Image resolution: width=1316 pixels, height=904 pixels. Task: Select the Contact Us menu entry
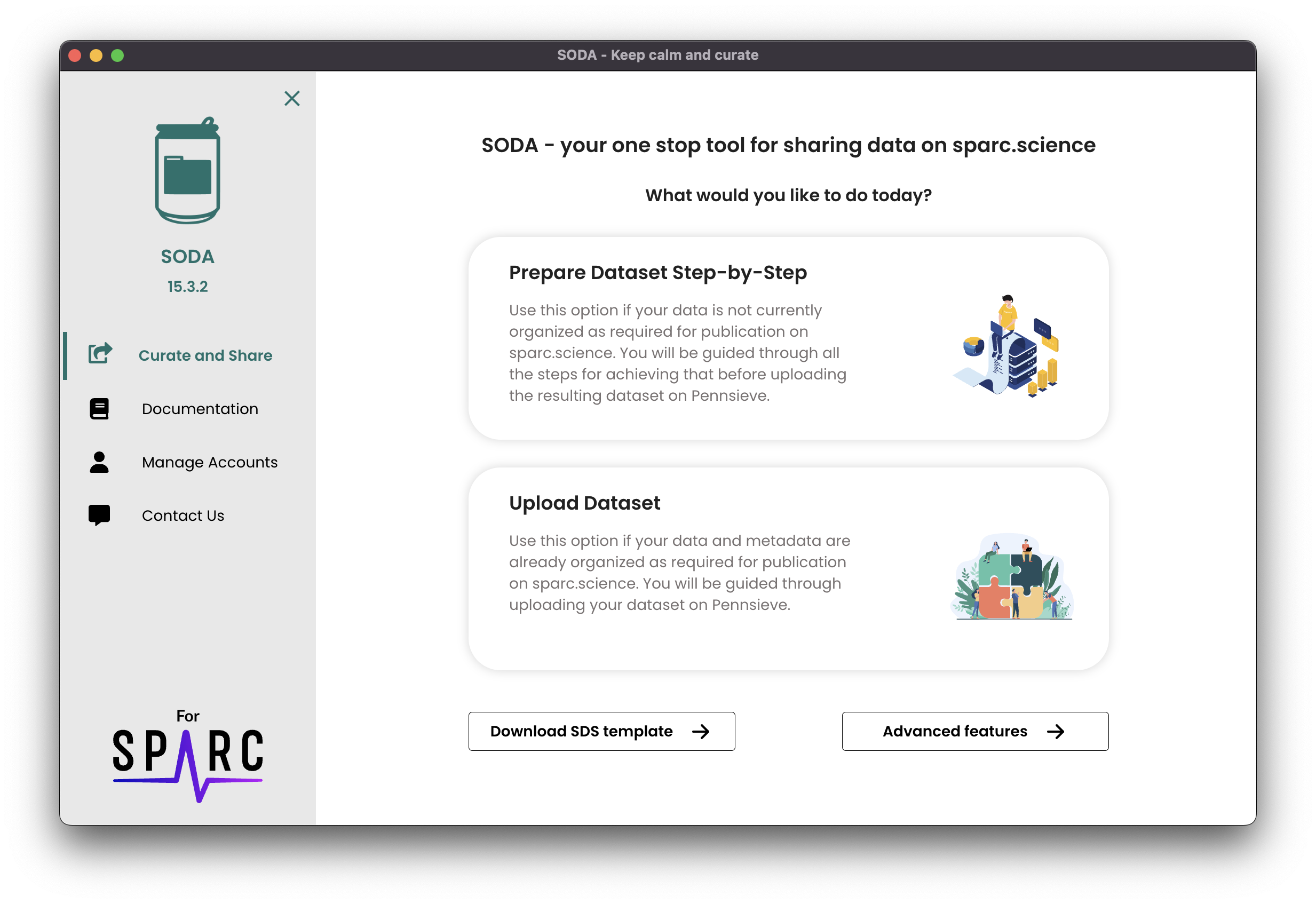click(183, 516)
